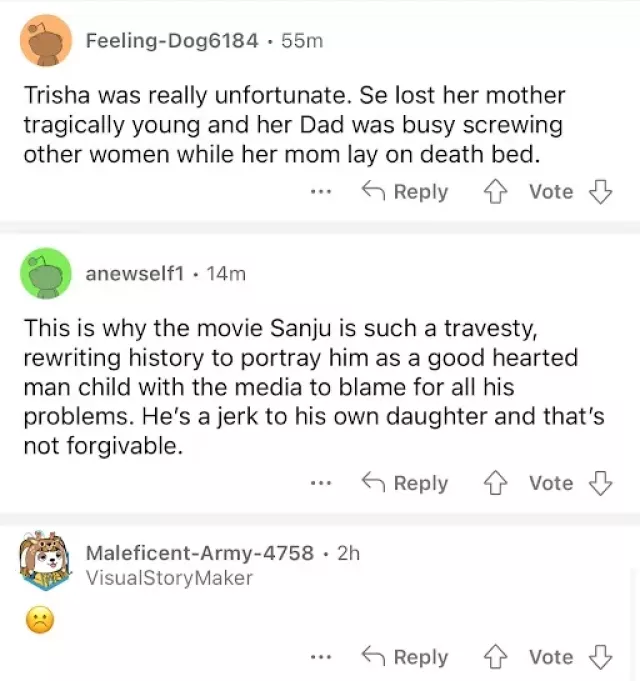Downvote anewself1's comment about Sanju

[600, 483]
